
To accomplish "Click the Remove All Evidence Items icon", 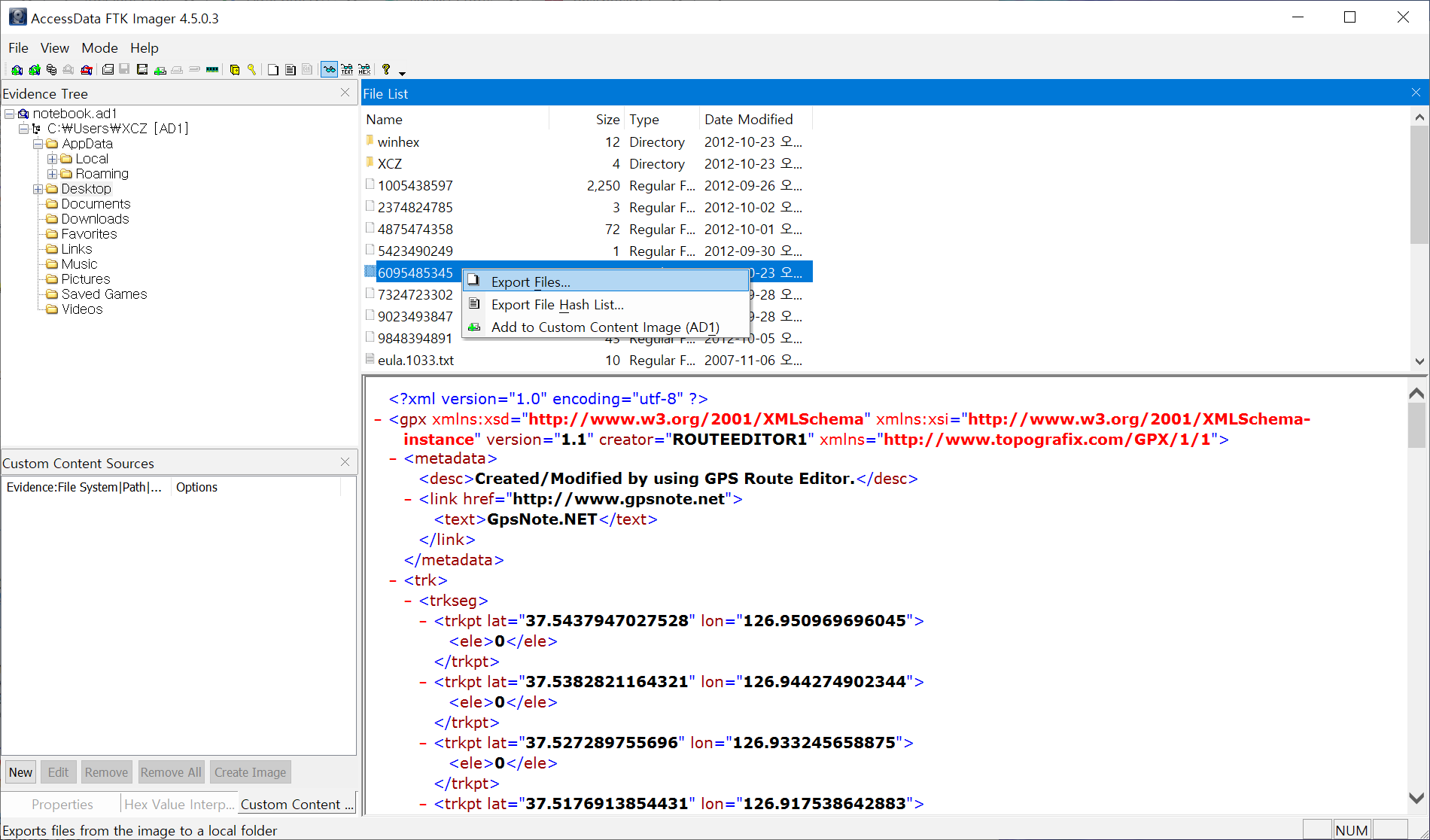I will (87, 70).
